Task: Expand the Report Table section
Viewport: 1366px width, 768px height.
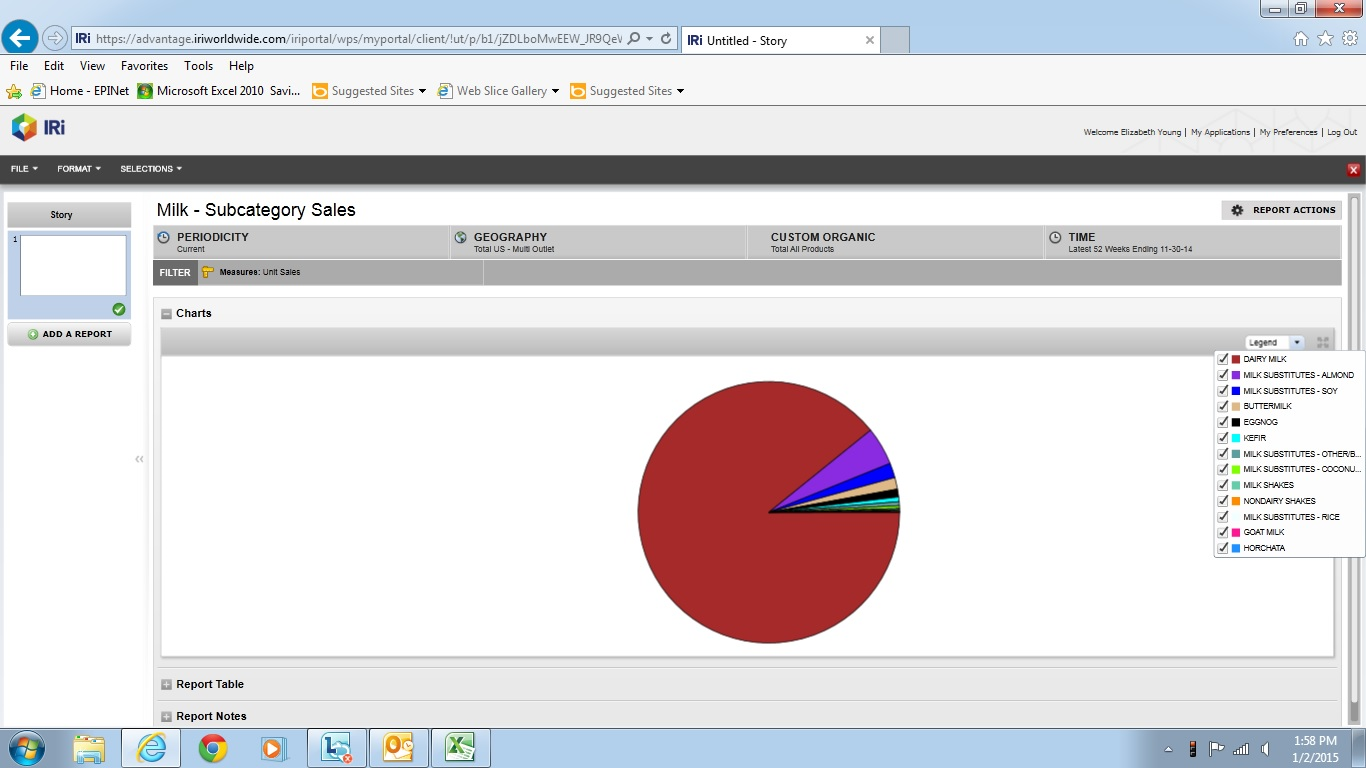Action: [167, 685]
